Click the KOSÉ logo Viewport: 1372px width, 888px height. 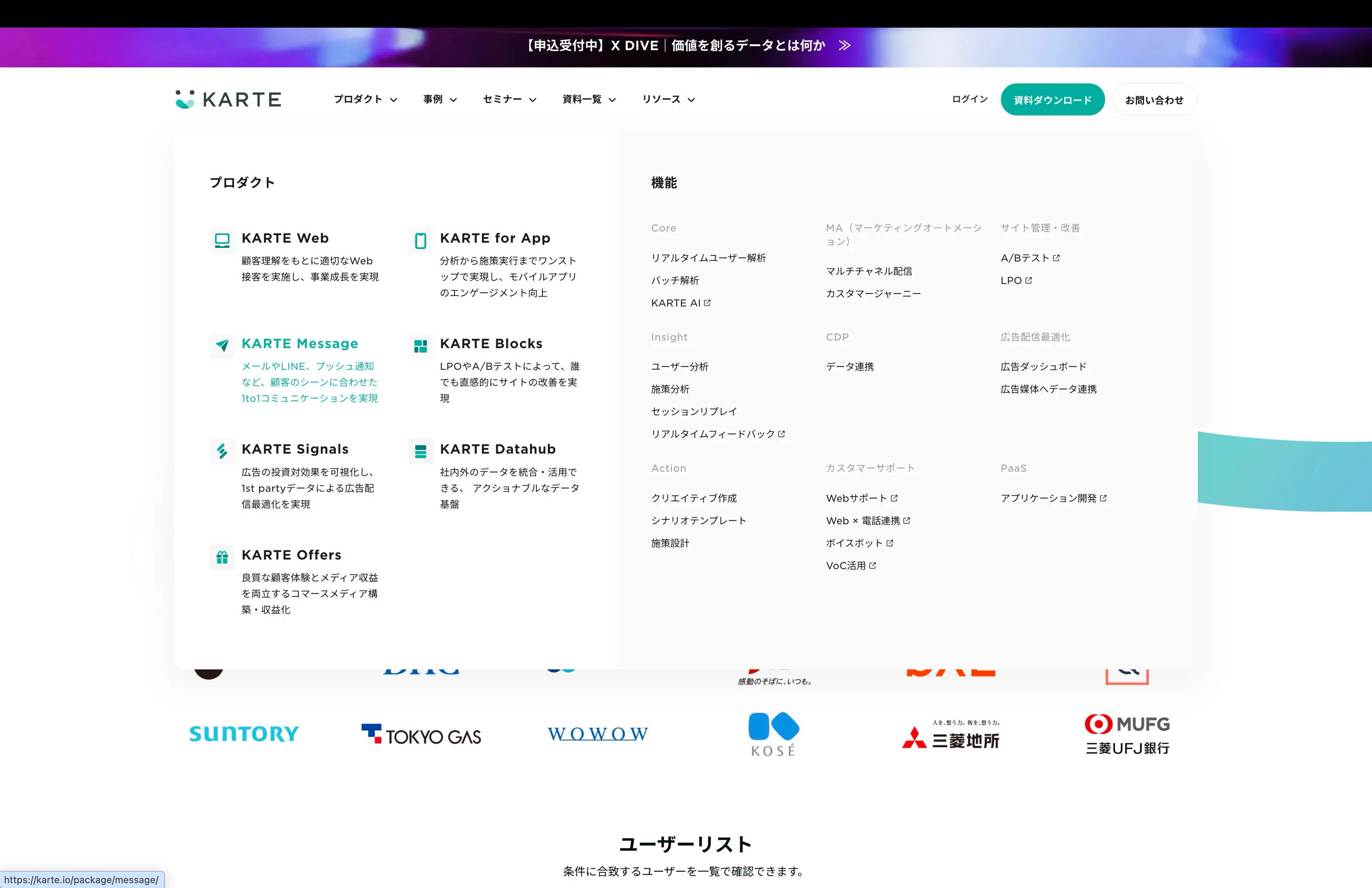(773, 734)
